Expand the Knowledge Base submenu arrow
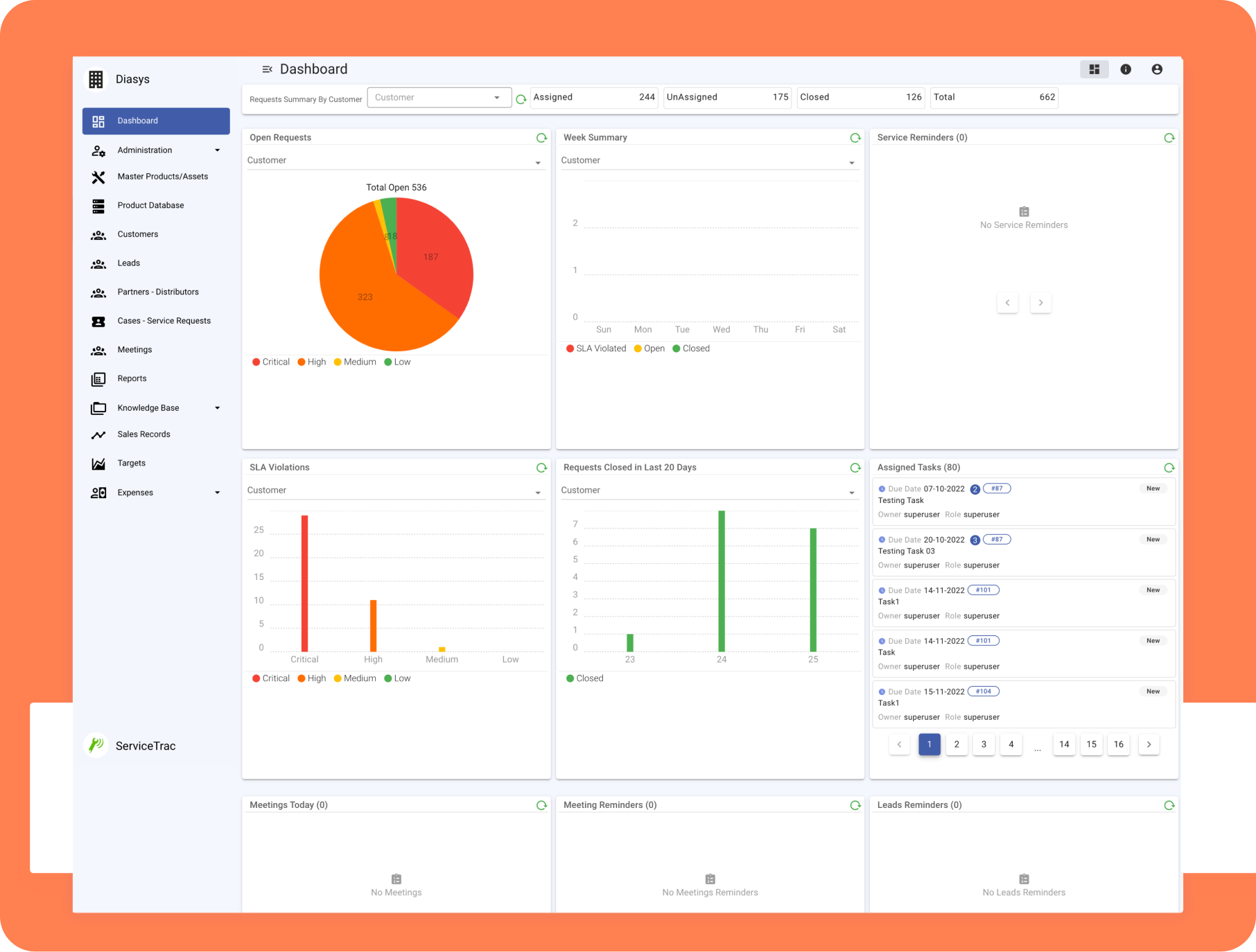This screenshot has width=1256, height=952. pyautogui.click(x=217, y=408)
